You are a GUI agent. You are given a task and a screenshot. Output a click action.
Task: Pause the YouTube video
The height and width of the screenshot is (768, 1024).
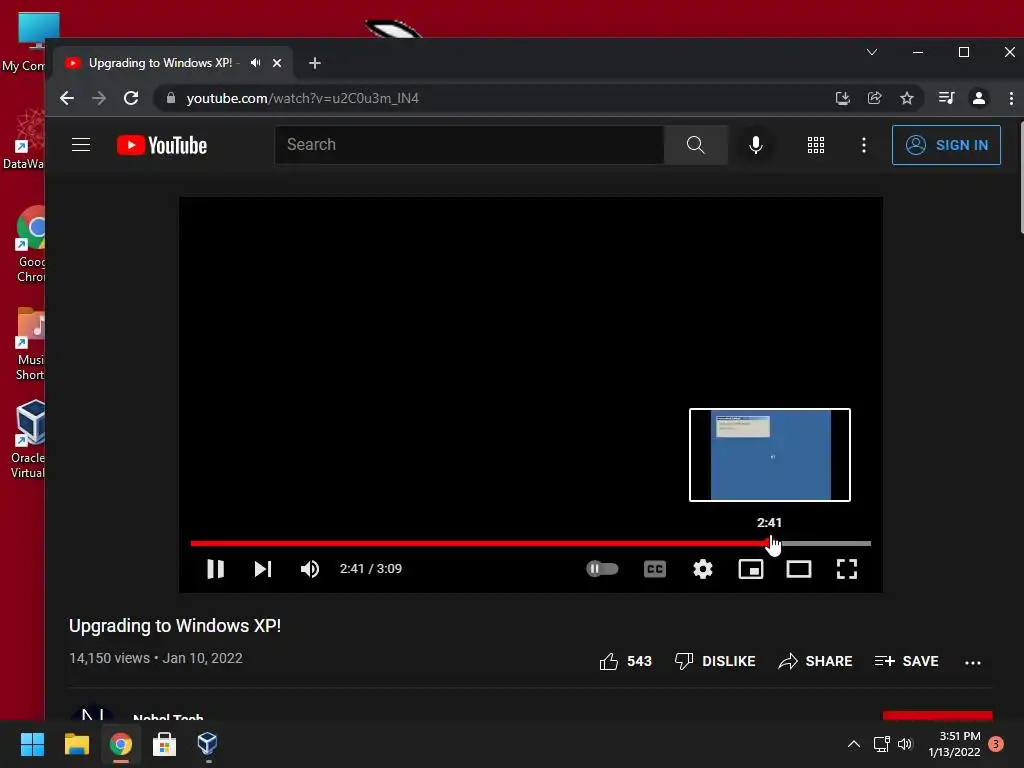click(x=216, y=569)
